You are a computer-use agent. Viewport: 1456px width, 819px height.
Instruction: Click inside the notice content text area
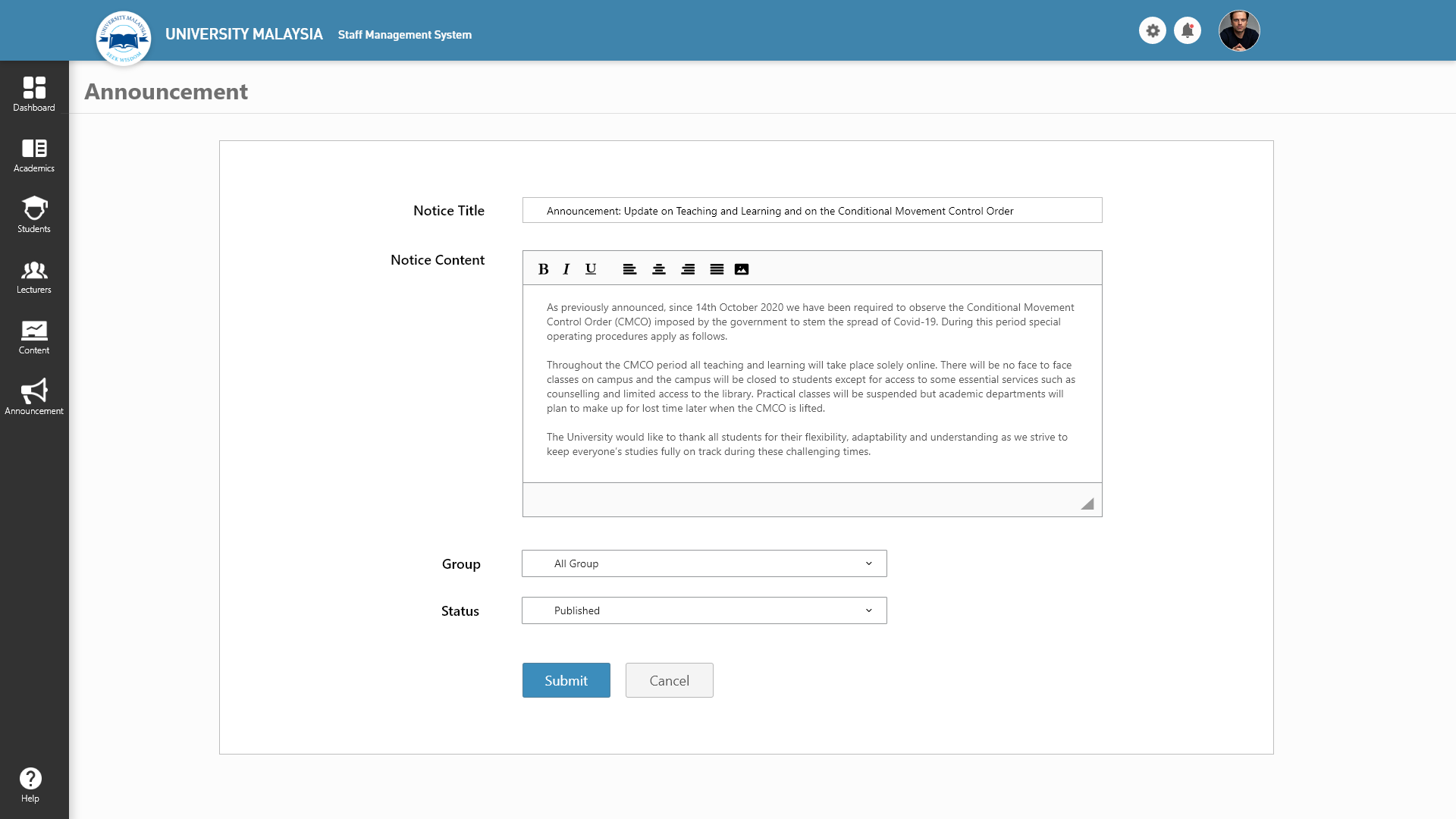(812, 384)
